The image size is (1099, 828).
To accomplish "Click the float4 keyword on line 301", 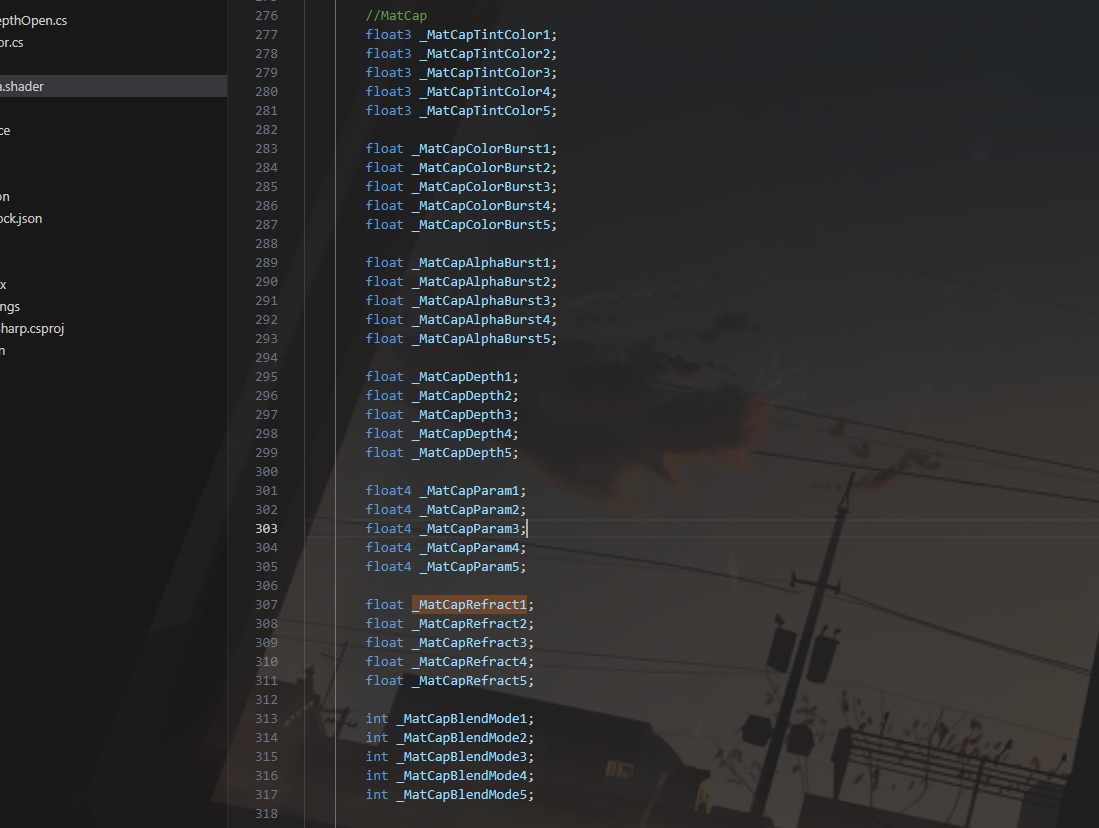I will coord(388,491).
